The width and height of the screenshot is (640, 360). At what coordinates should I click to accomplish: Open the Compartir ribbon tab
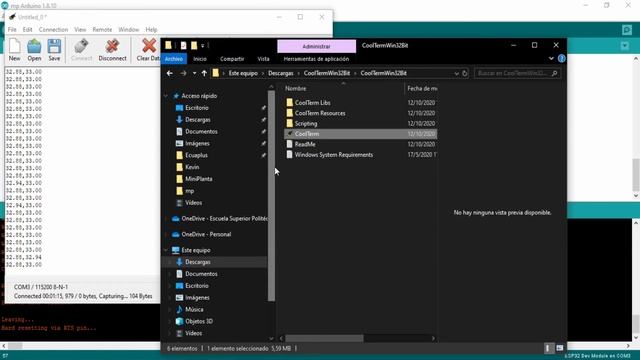(x=232, y=59)
